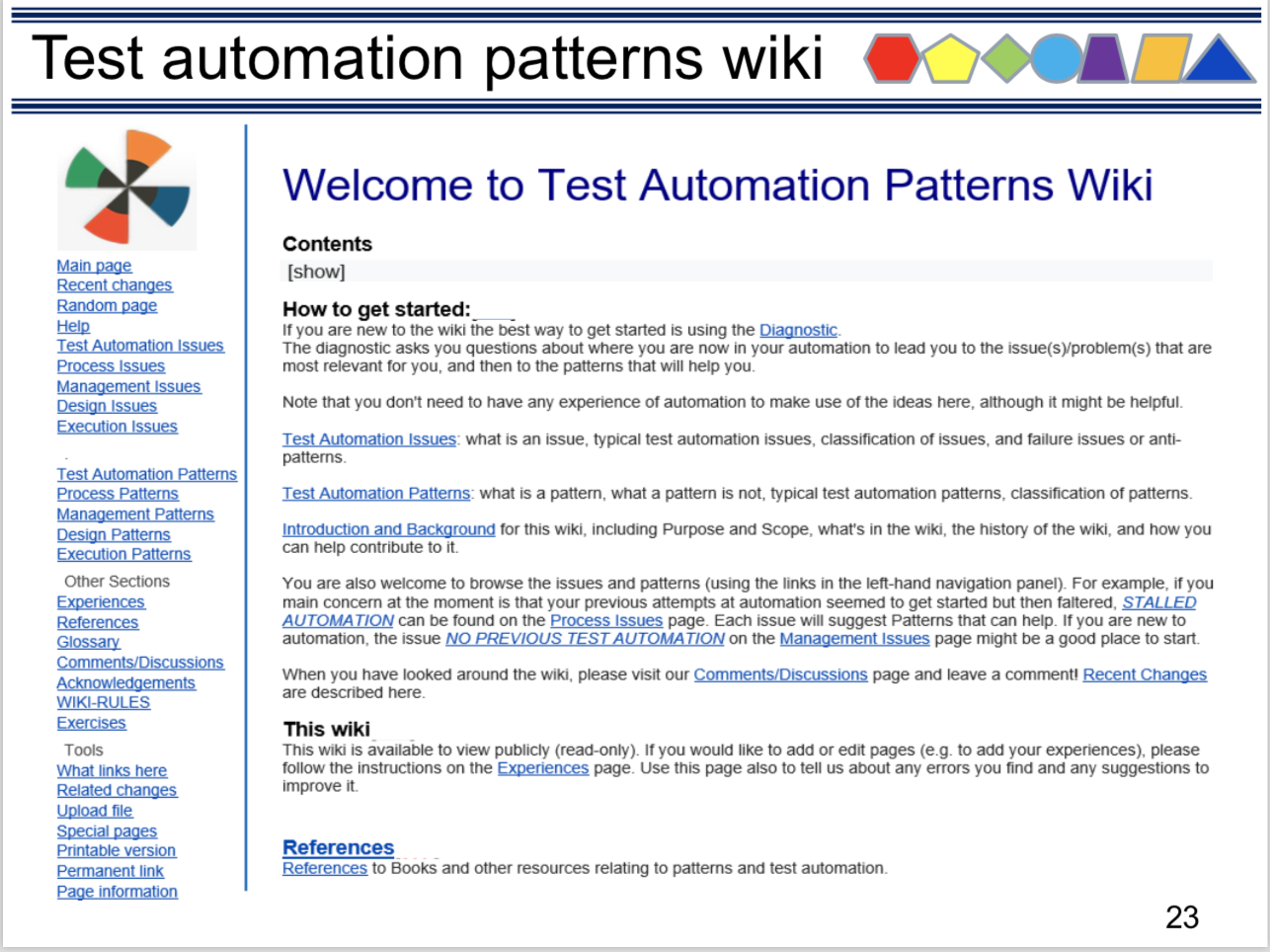Open Special pages link
The width and height of the screenshot is (1270, 952).
[x=107, y=832]
